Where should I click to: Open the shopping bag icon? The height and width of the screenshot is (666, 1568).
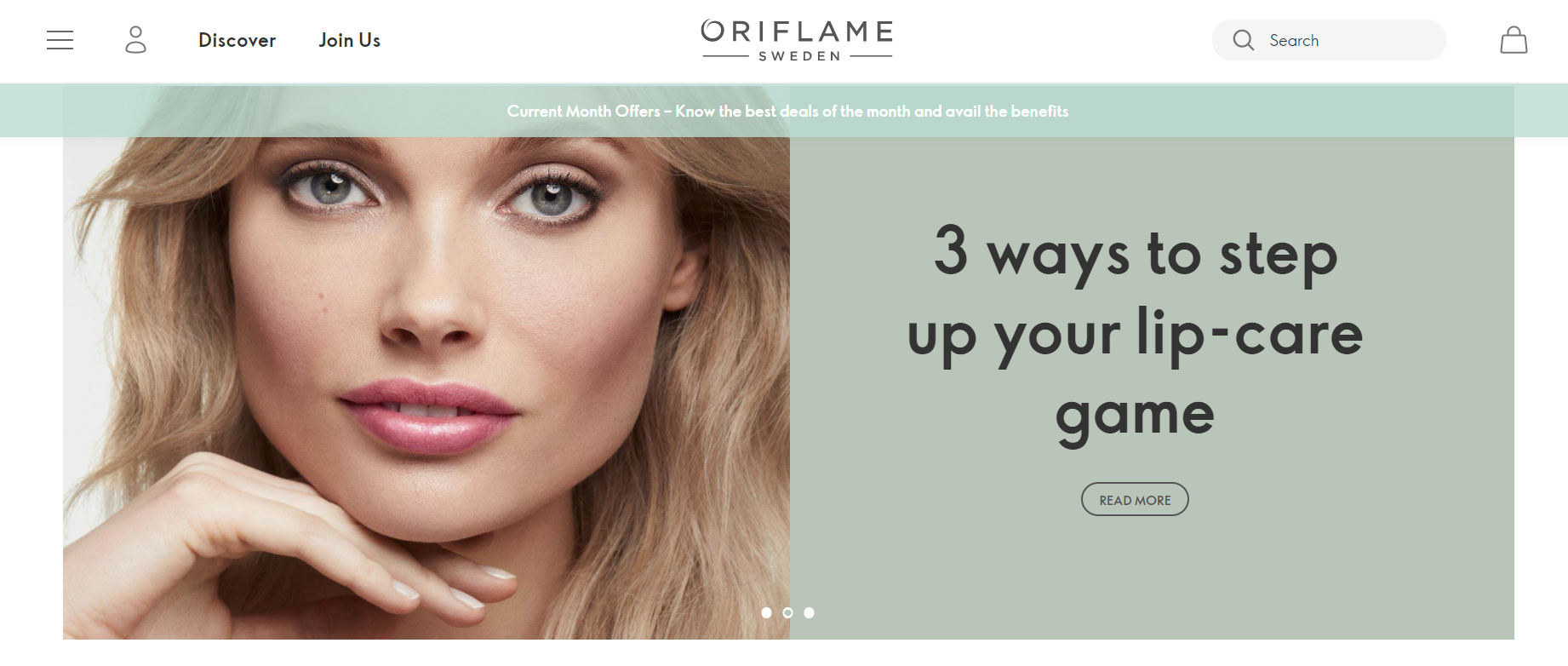click(x=1514, y=40)
